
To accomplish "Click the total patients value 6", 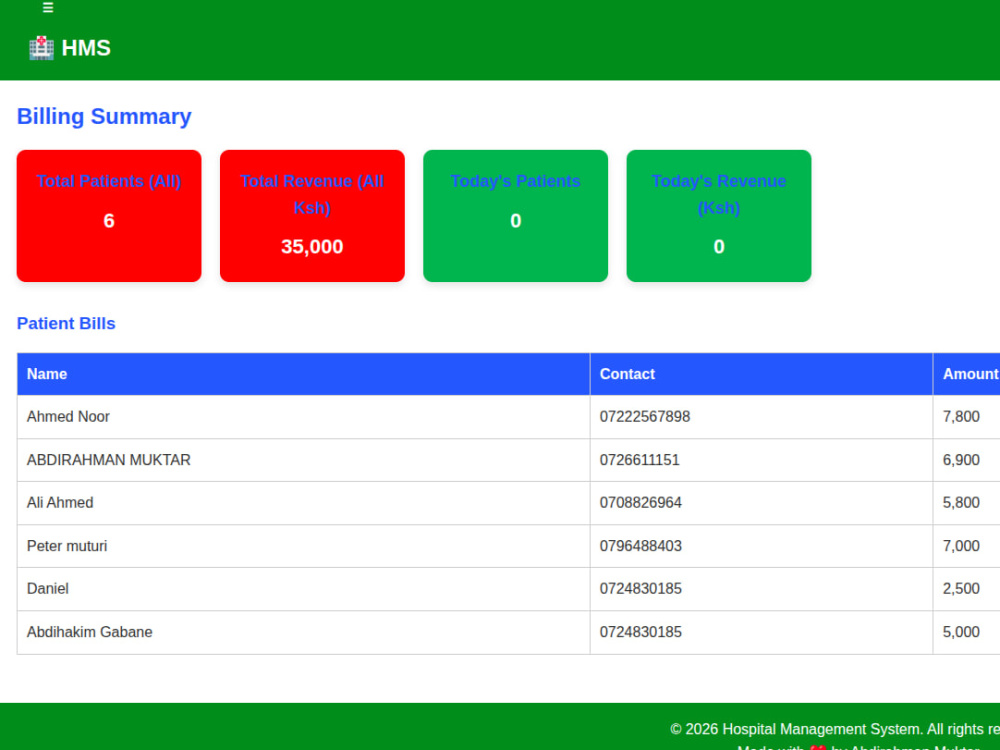I will pyautogui.click(x=109, y=221).
